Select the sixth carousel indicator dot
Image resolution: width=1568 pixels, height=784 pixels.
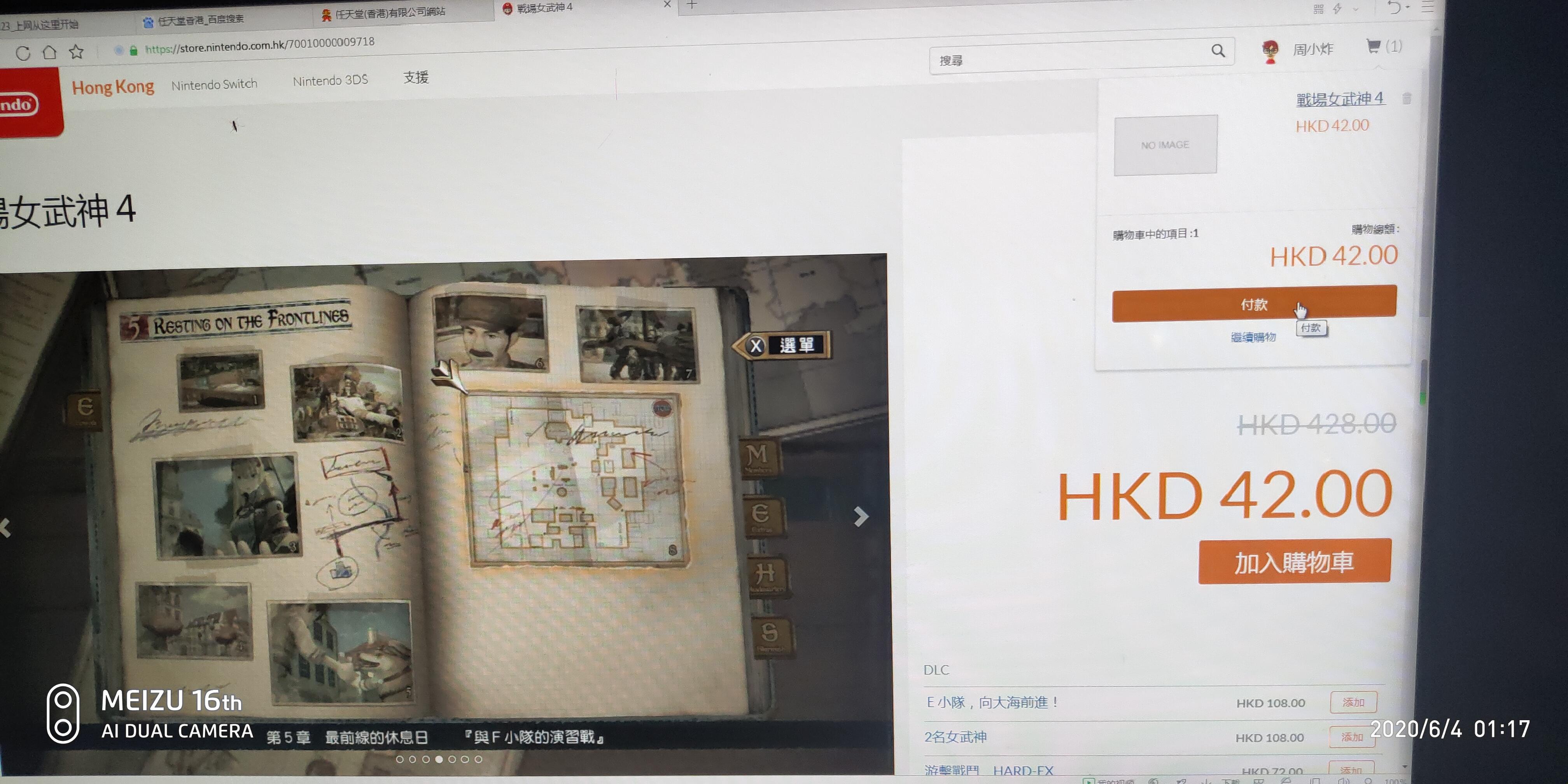point(465,759)
